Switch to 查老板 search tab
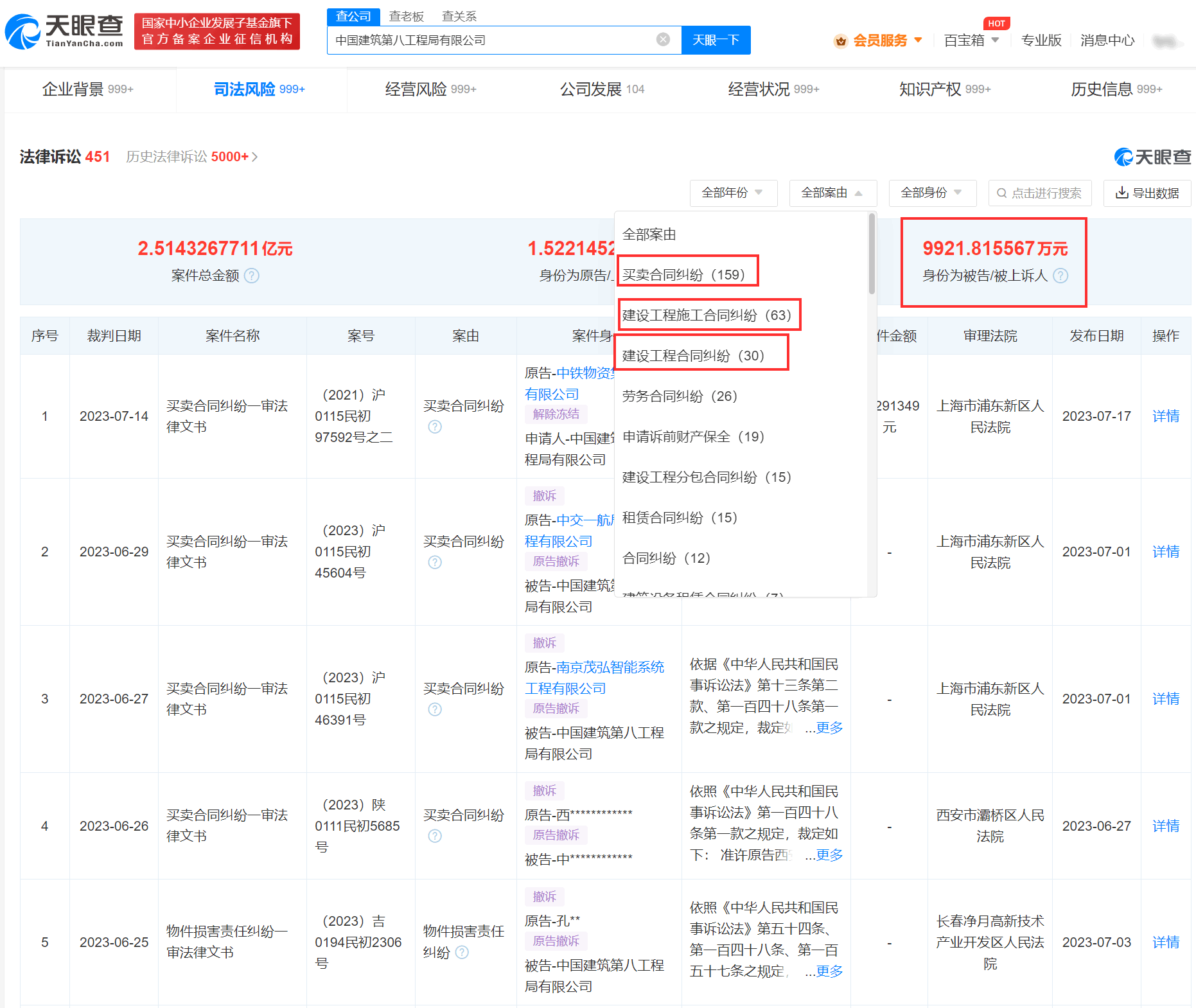 coord(407,17)
